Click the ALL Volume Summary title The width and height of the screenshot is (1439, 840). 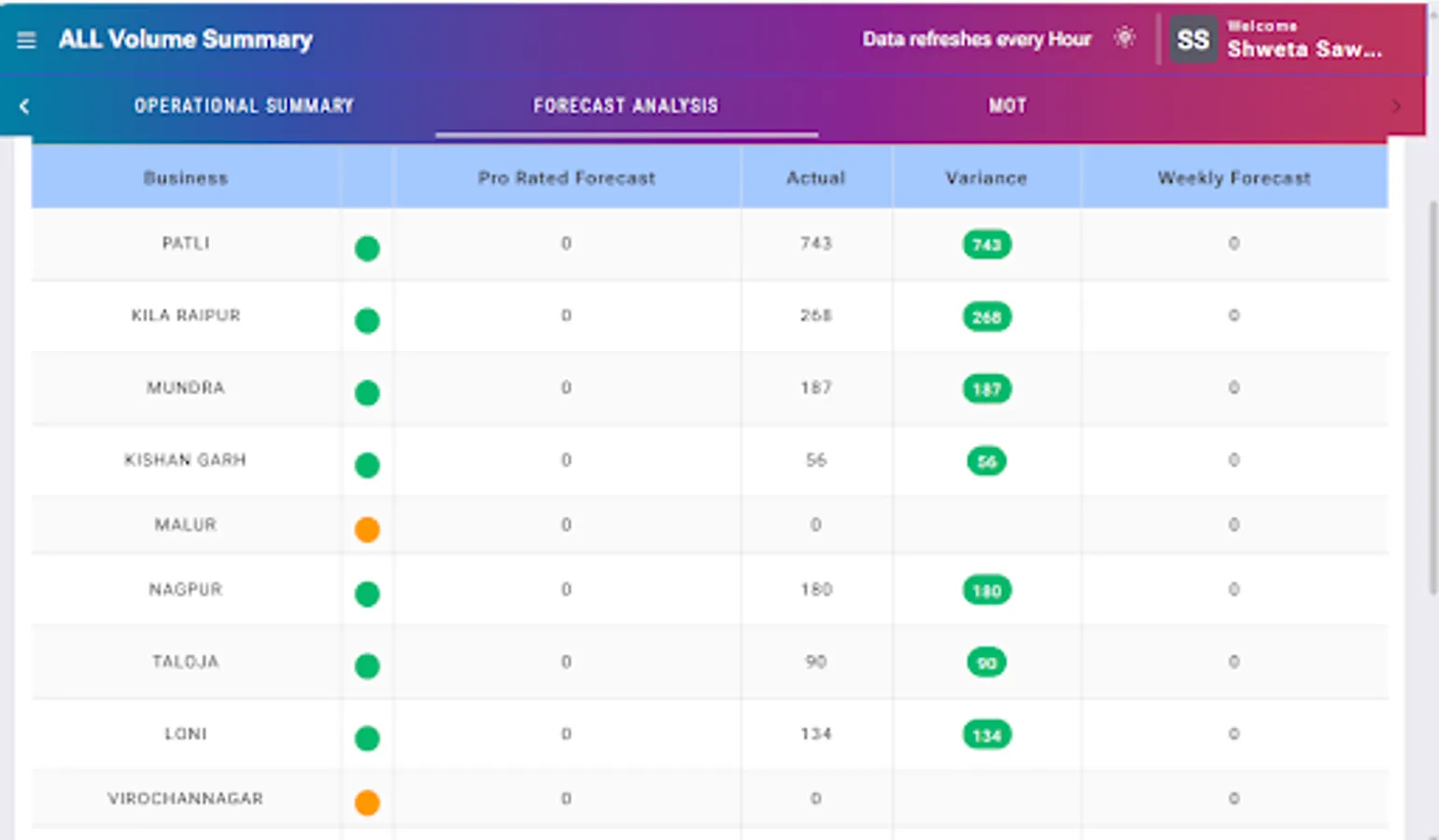click(186, 39)
